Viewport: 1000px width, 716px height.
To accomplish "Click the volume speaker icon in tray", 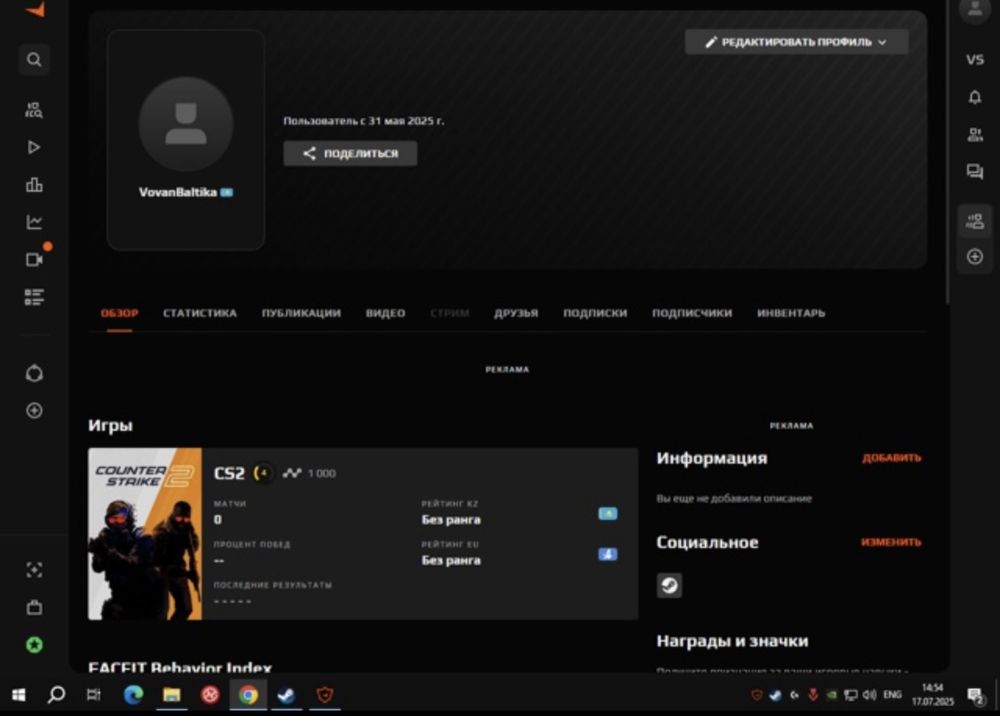I will [x=869, y=694].
